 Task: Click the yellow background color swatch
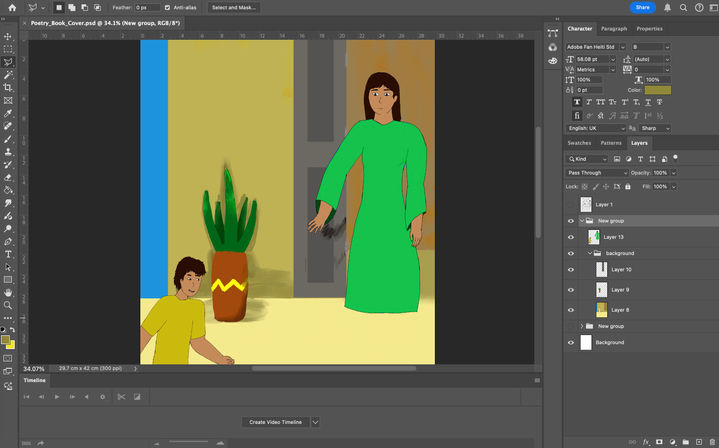[11, 346]
